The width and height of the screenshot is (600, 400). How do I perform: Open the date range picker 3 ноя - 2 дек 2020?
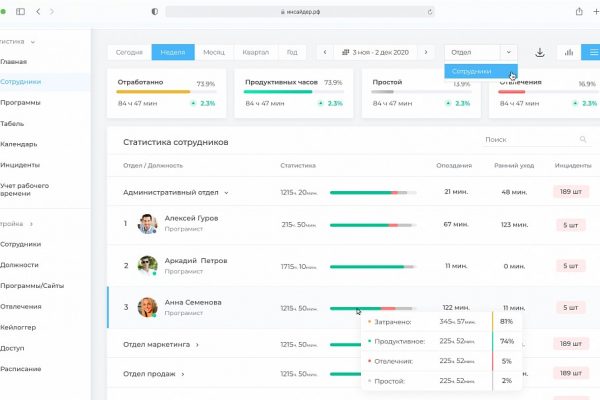pos(375,52)
